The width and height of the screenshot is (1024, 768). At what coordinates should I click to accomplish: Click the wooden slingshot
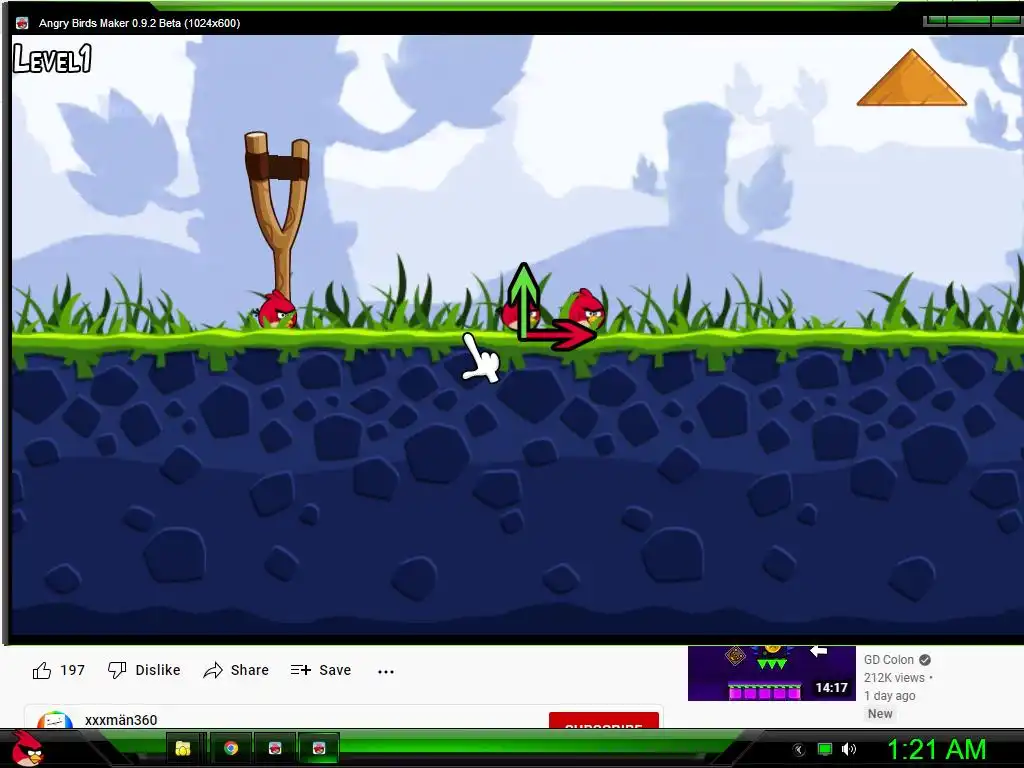[x=278, y=216]
